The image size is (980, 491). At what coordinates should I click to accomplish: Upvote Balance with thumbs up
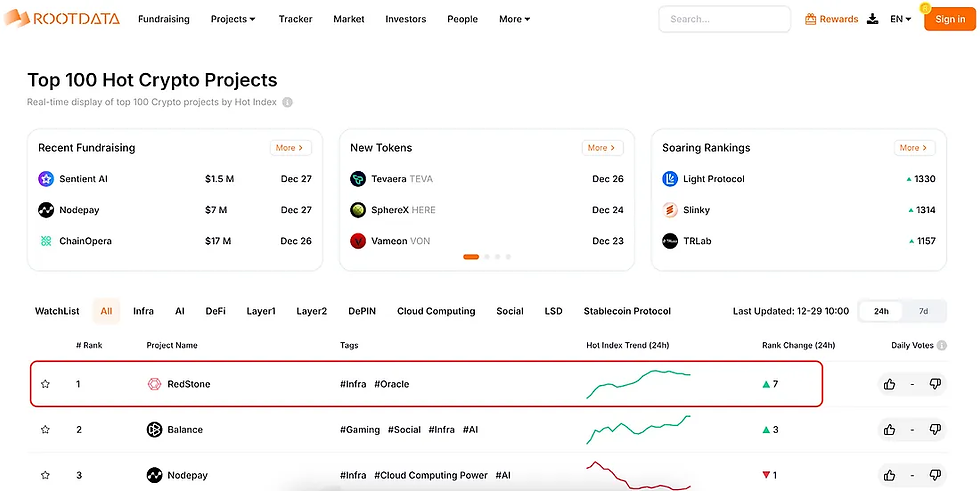click(889, 430)
